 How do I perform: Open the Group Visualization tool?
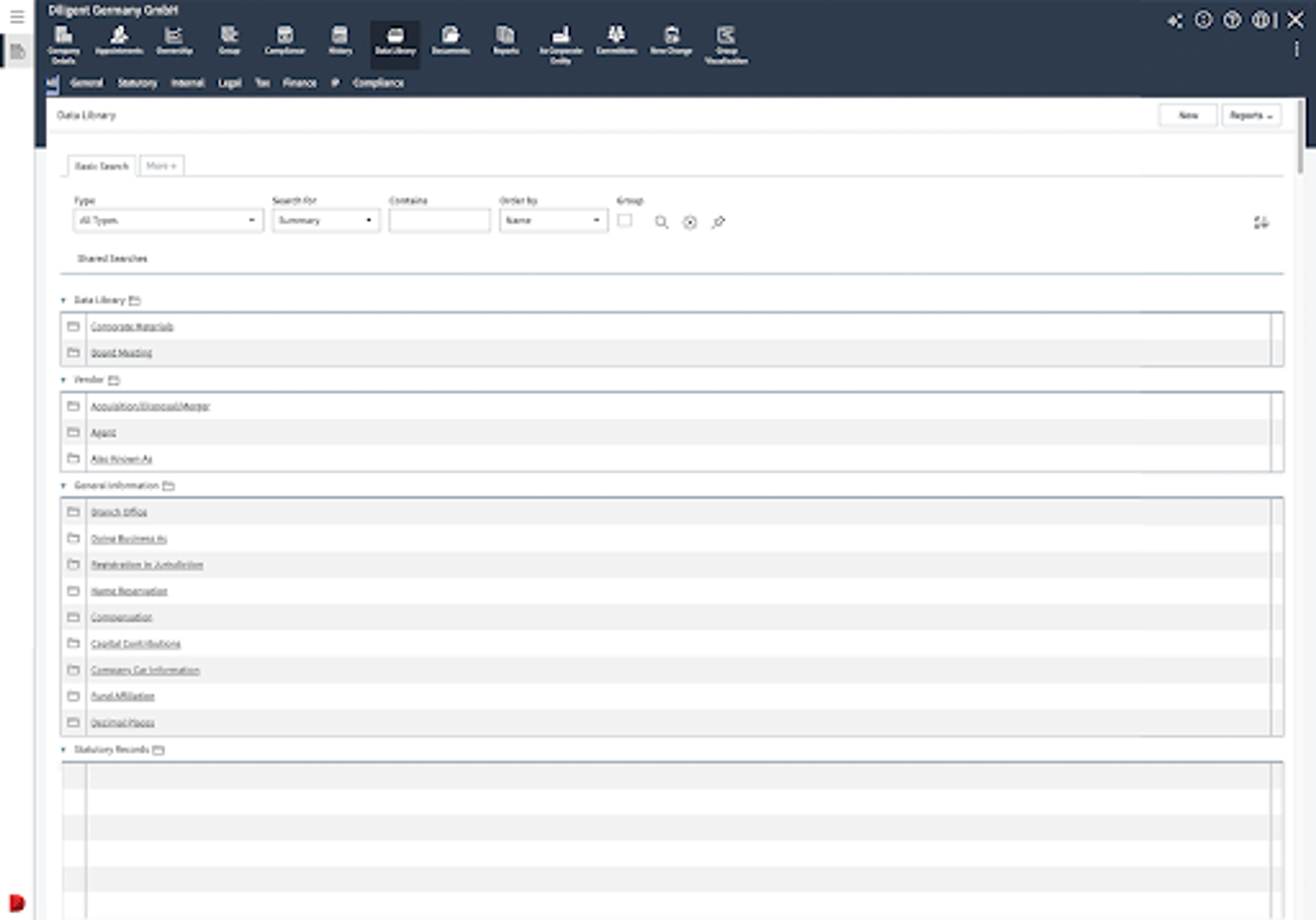pos(726,45)
